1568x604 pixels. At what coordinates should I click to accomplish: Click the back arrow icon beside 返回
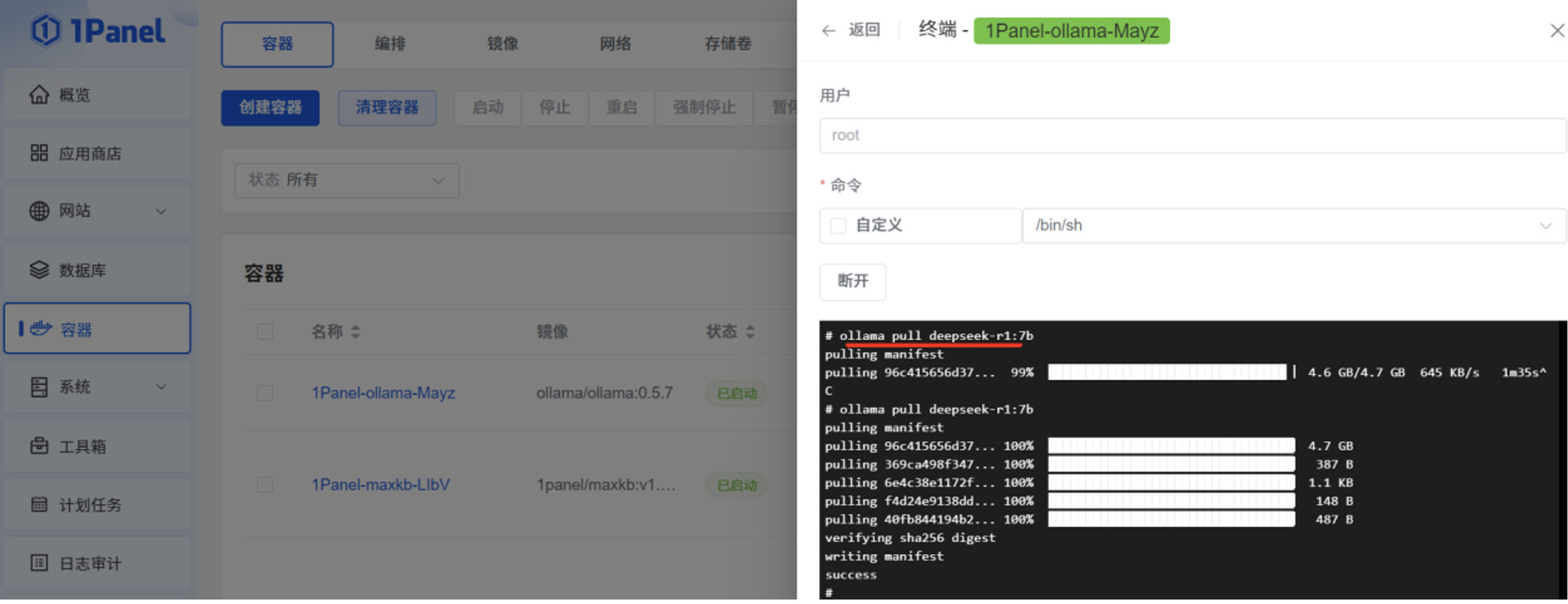828,31
